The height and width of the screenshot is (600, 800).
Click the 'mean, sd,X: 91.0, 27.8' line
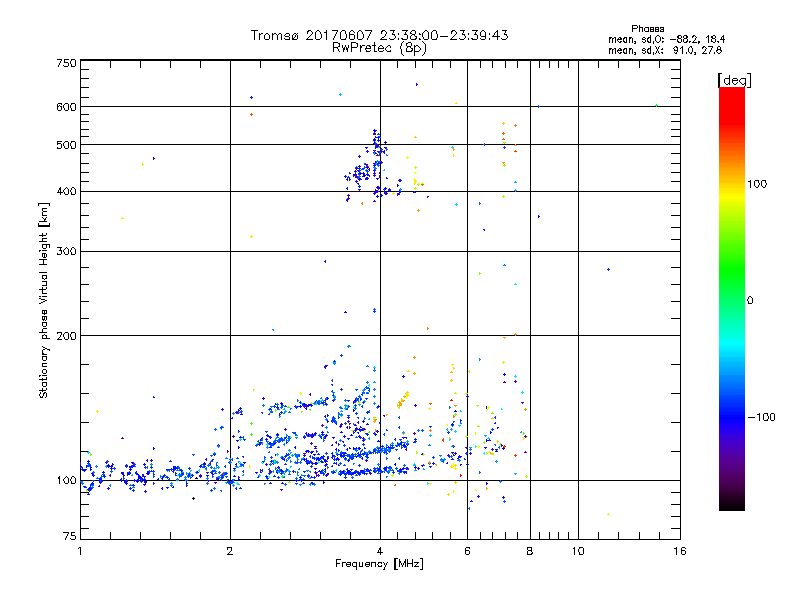665,50
